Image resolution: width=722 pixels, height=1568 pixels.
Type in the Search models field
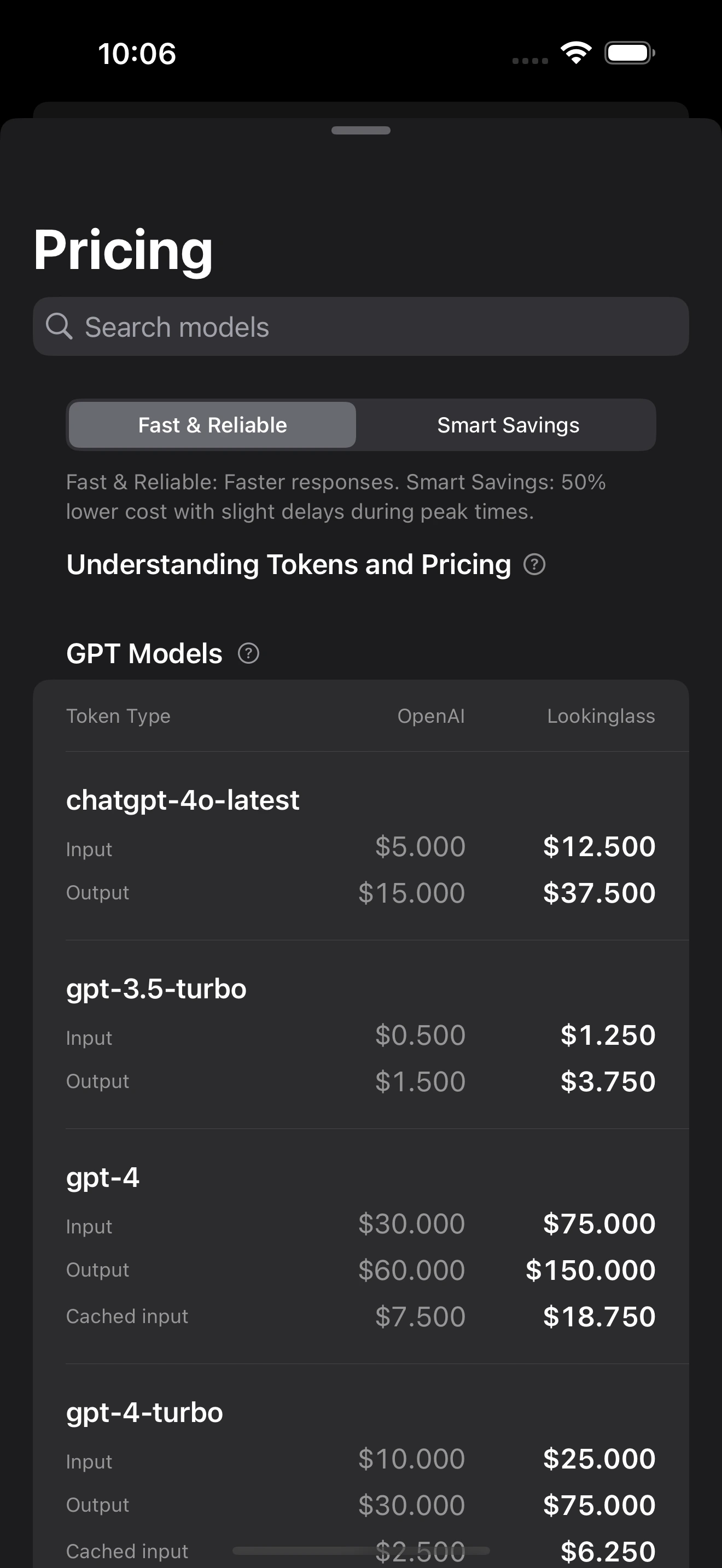coord(377,327)
